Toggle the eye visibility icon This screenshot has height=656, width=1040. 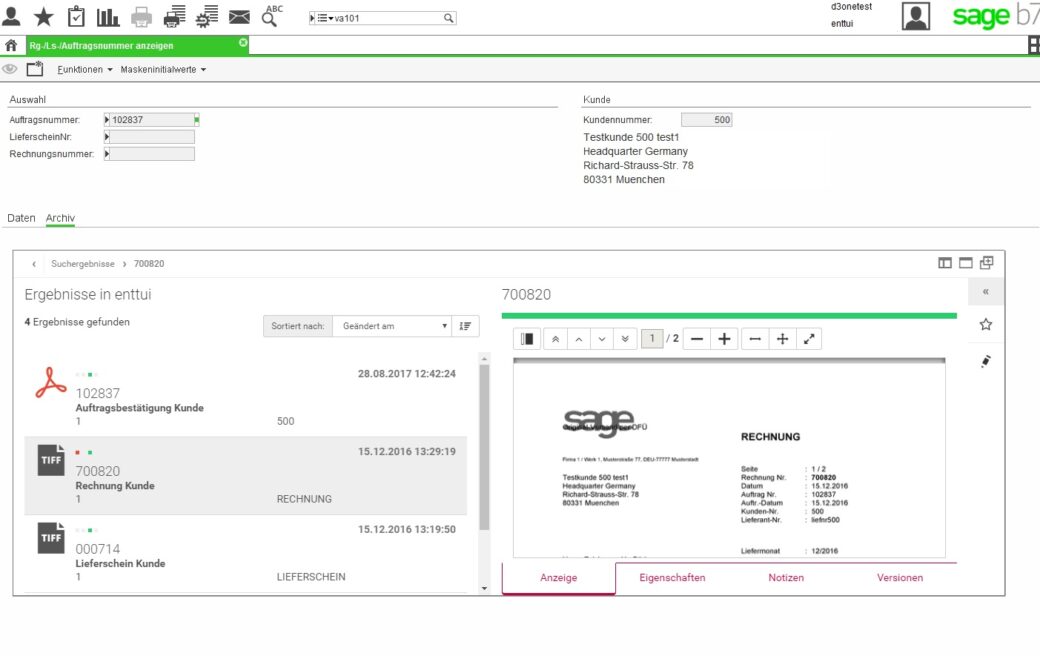pyautogui.click(x=9, y=69)
